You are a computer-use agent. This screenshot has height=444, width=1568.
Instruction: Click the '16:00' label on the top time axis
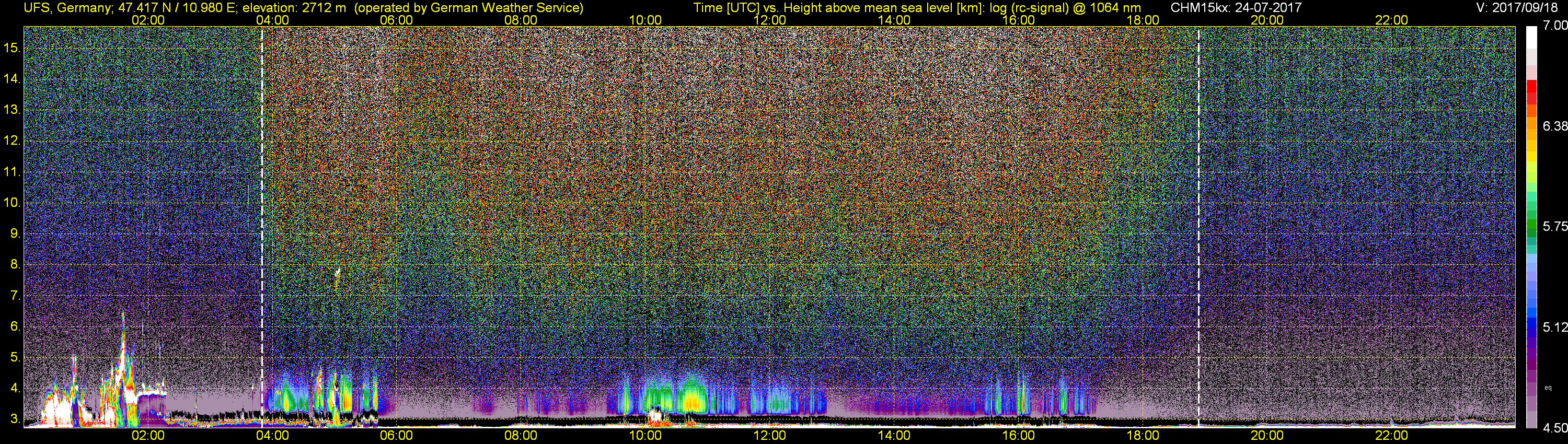coord(1018,20)
